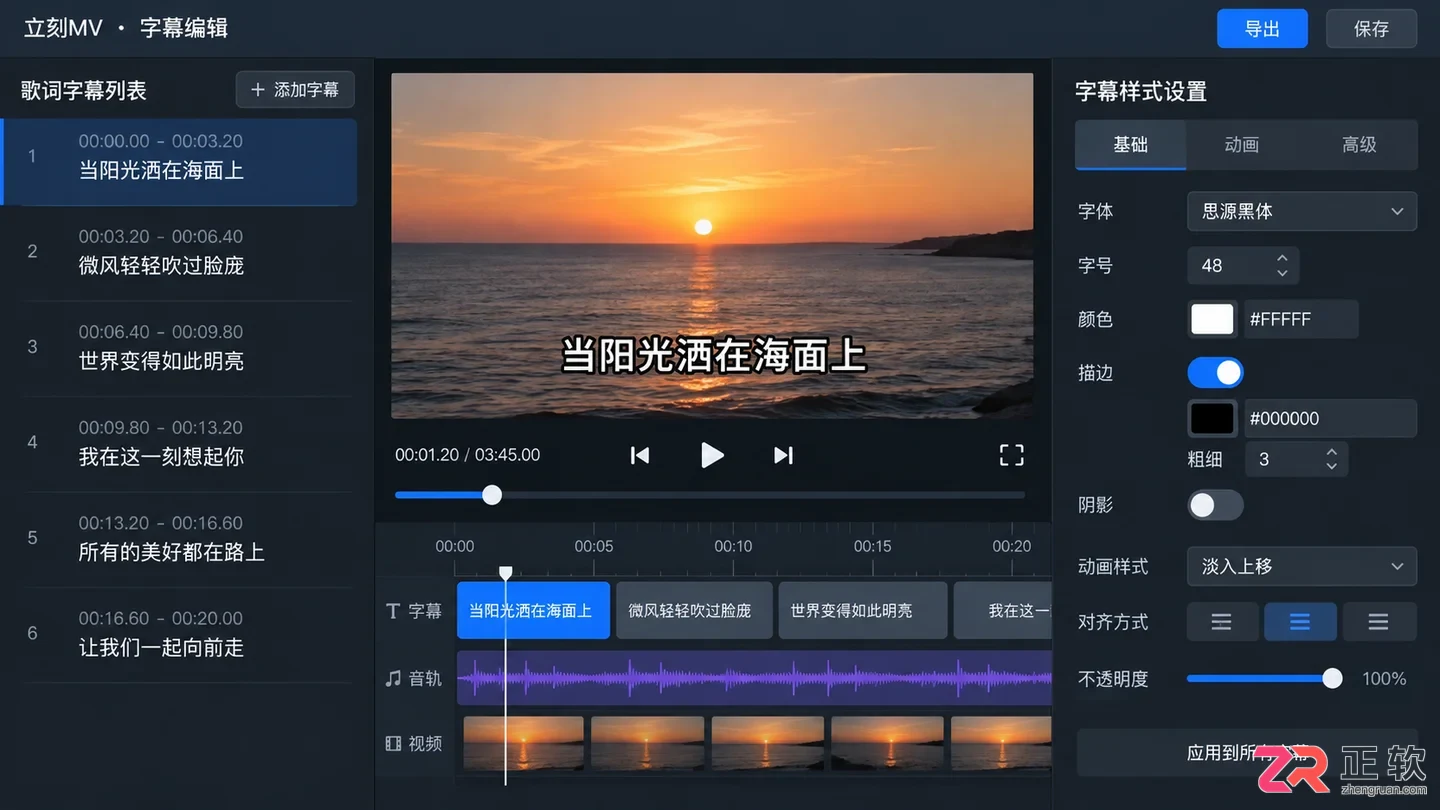
Task: Click the playback progress slider handle
Action: coord(492,495)
